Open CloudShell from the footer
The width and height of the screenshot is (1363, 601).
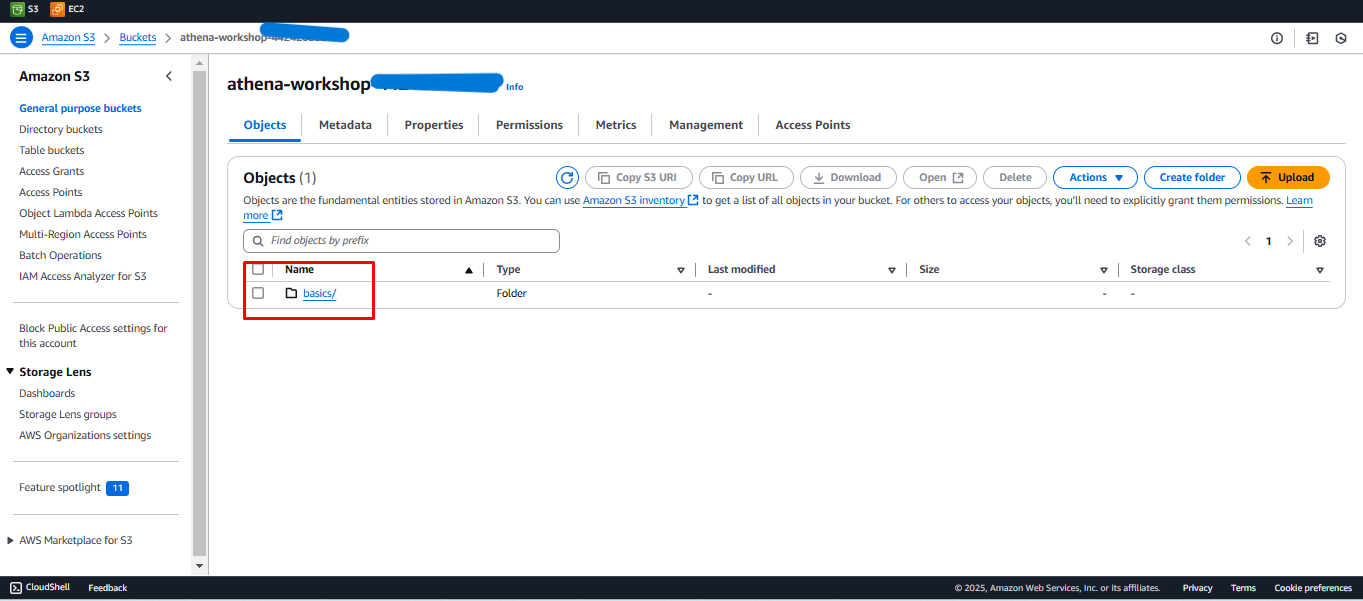tap(40, 588)
